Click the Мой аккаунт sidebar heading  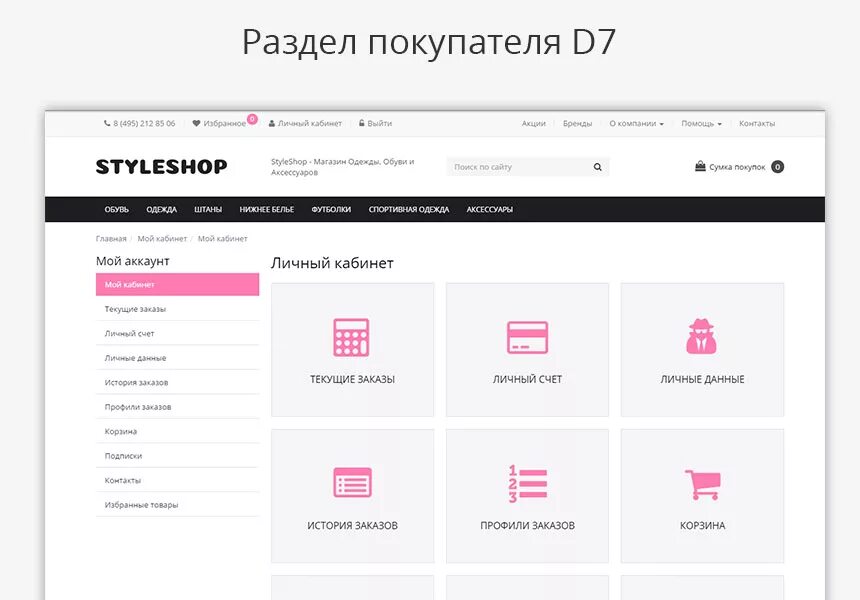click(133, 261)
